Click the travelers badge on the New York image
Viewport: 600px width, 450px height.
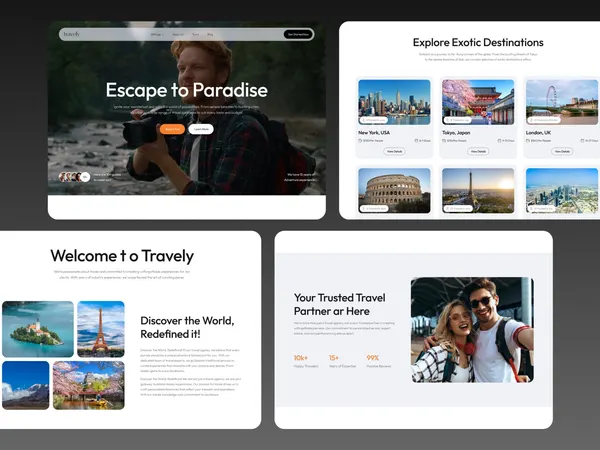click(374, 120)
